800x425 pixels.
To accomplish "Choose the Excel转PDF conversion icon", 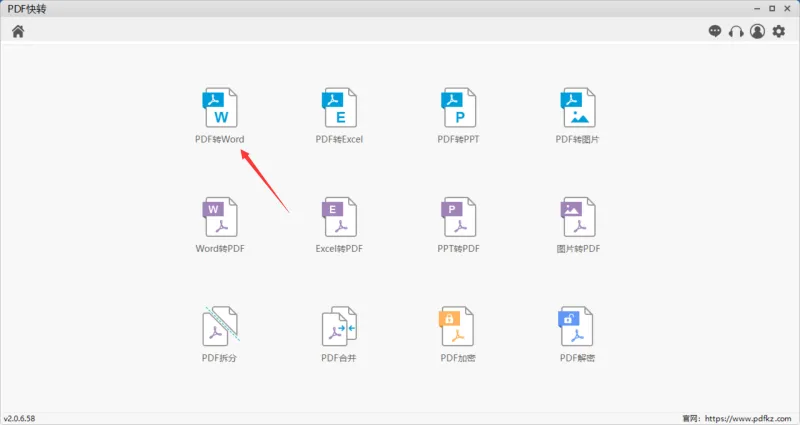I will 339,217.
